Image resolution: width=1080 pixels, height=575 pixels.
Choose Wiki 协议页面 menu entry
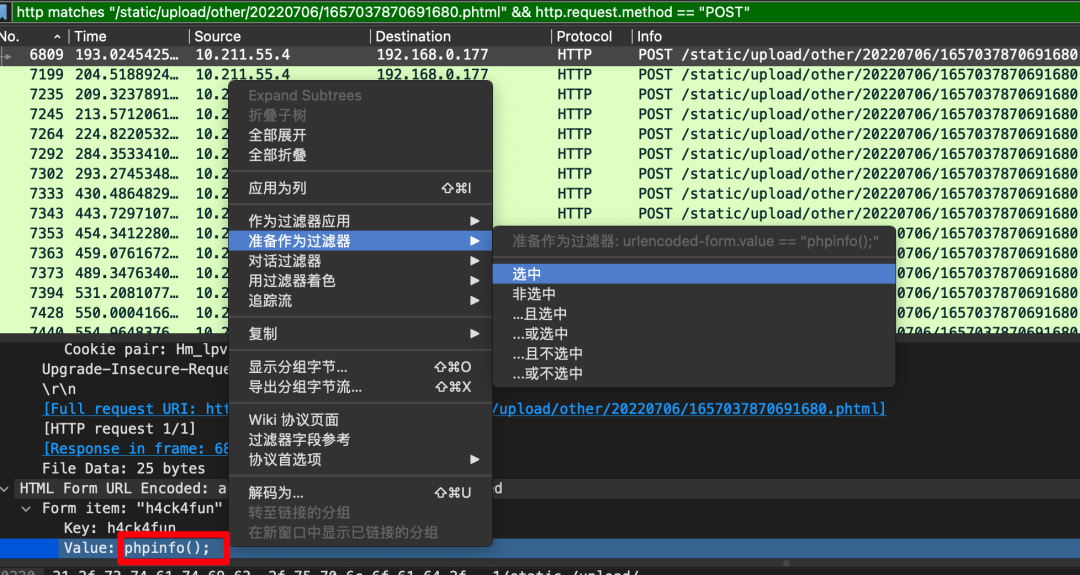361,420
